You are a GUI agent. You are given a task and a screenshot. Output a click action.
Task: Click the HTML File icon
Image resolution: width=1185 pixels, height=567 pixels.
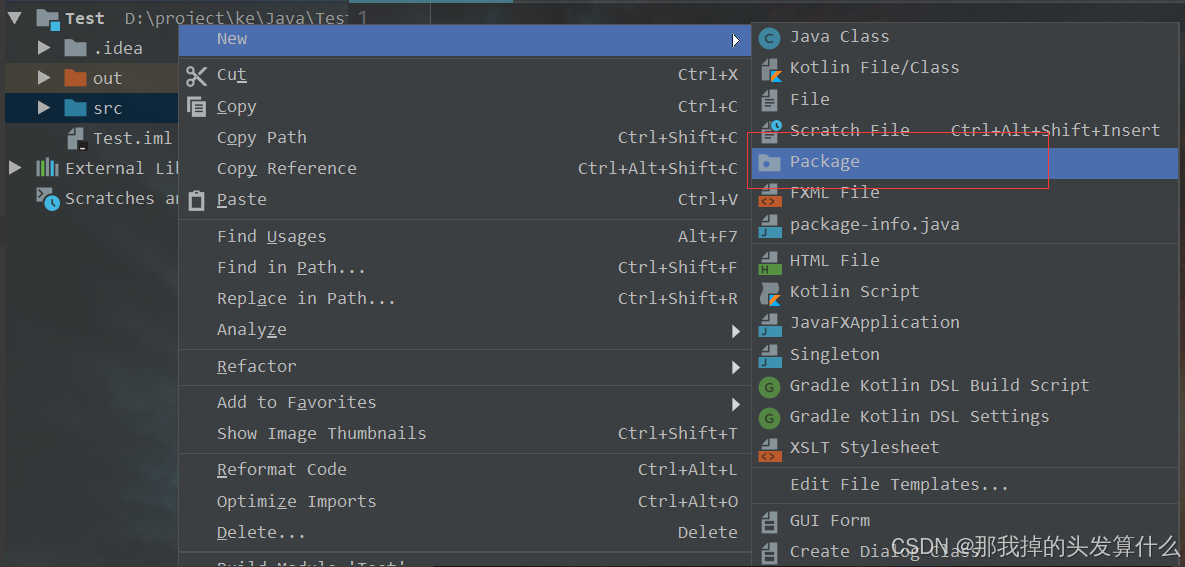coord(769,262)
